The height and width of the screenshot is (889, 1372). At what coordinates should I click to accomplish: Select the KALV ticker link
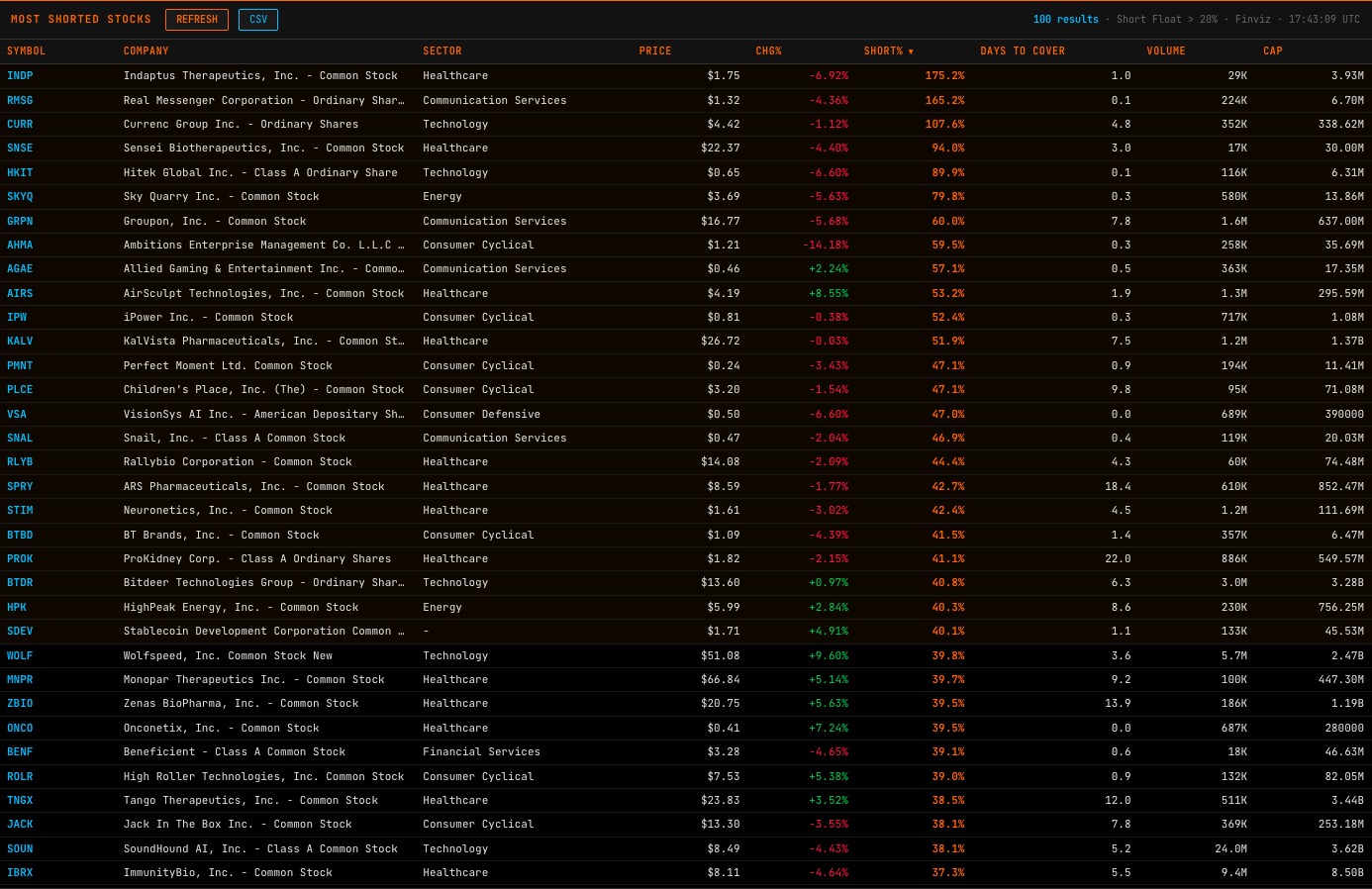pyautogui.click(x=20, y=342)
